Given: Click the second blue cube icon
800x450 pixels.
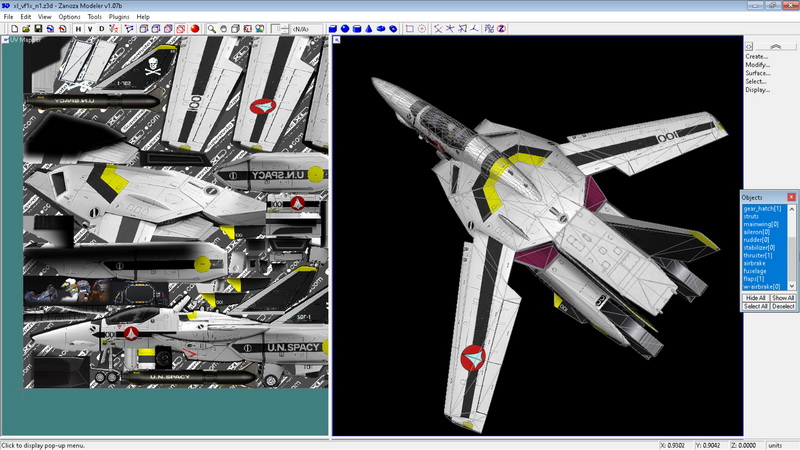Looking at the screenshot, I should (156, 29).
